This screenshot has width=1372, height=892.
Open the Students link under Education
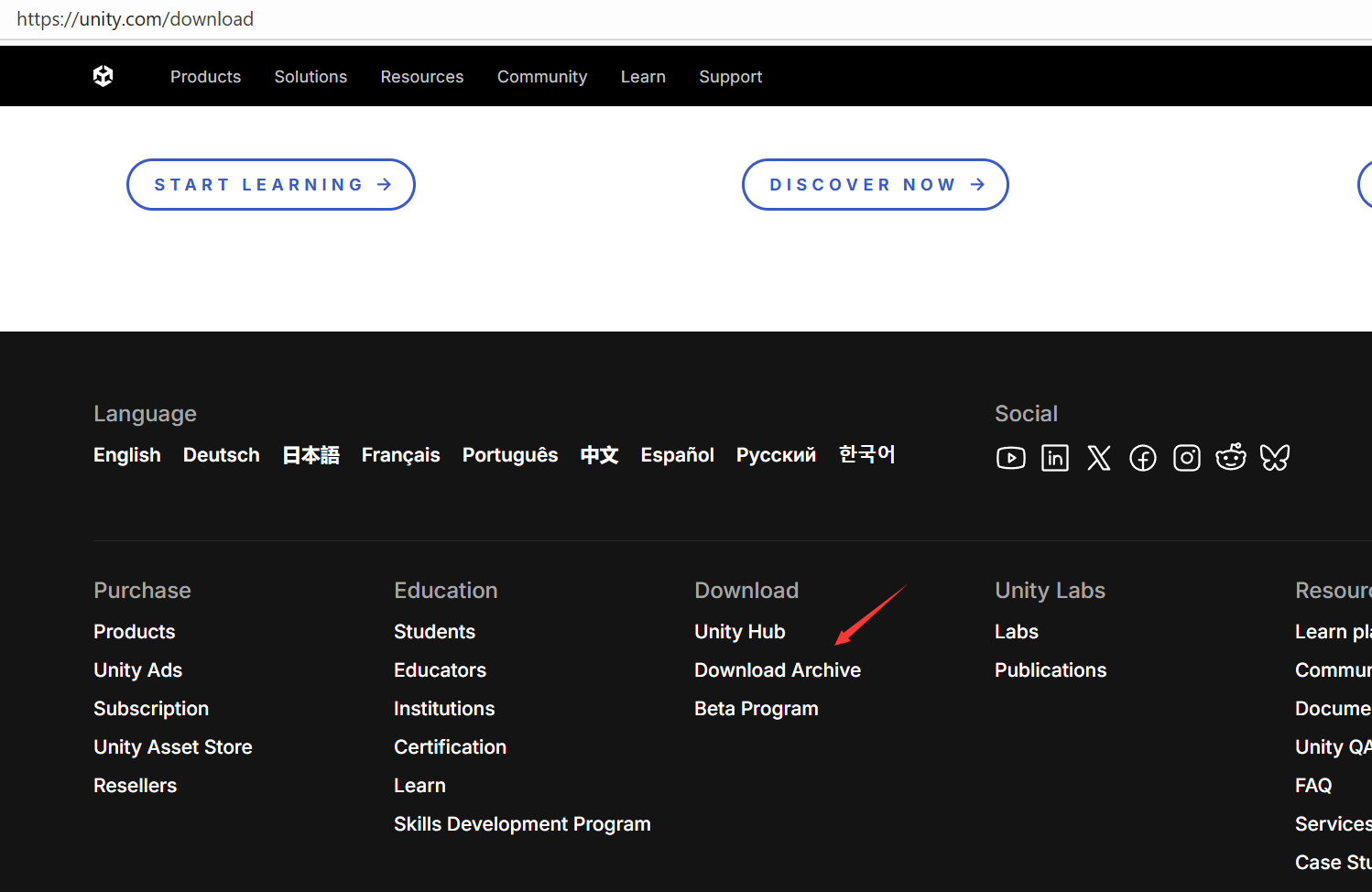pyautogui.click(x=435, y=632)
